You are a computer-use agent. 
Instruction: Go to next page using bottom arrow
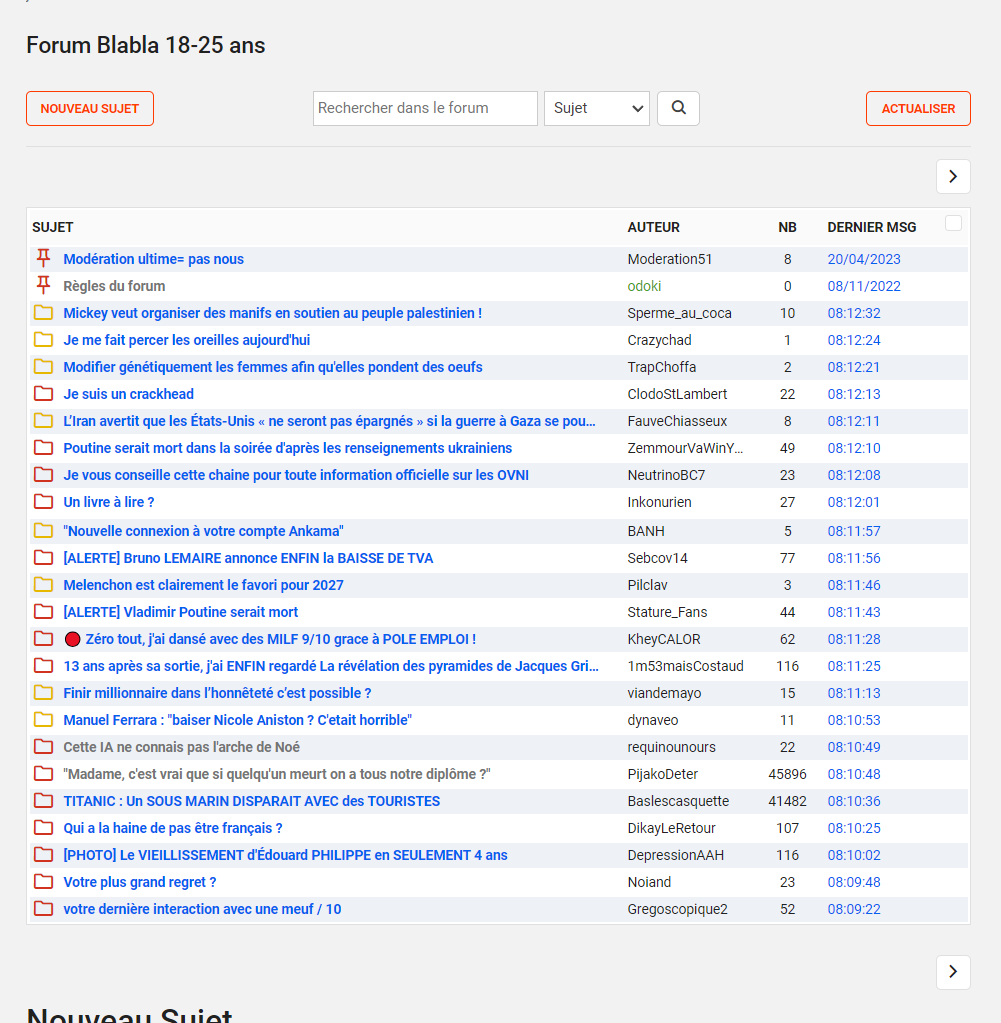953,972
